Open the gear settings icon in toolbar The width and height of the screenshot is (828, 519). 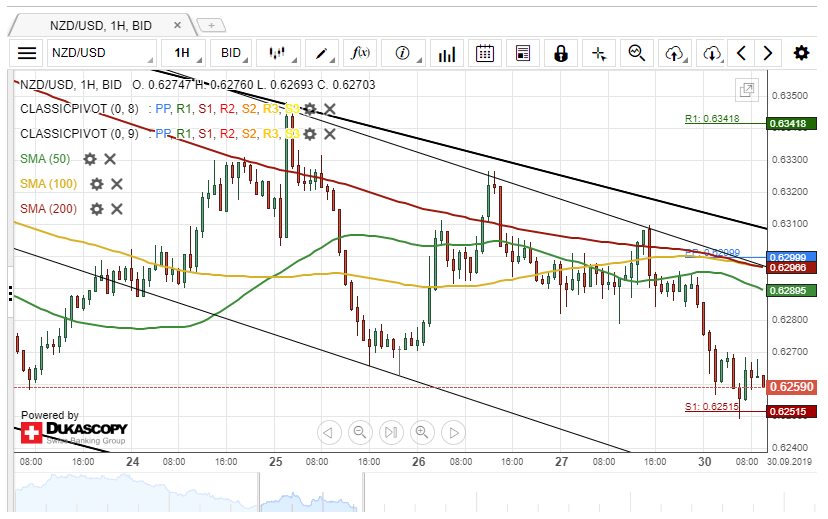[x=801, y=53]
